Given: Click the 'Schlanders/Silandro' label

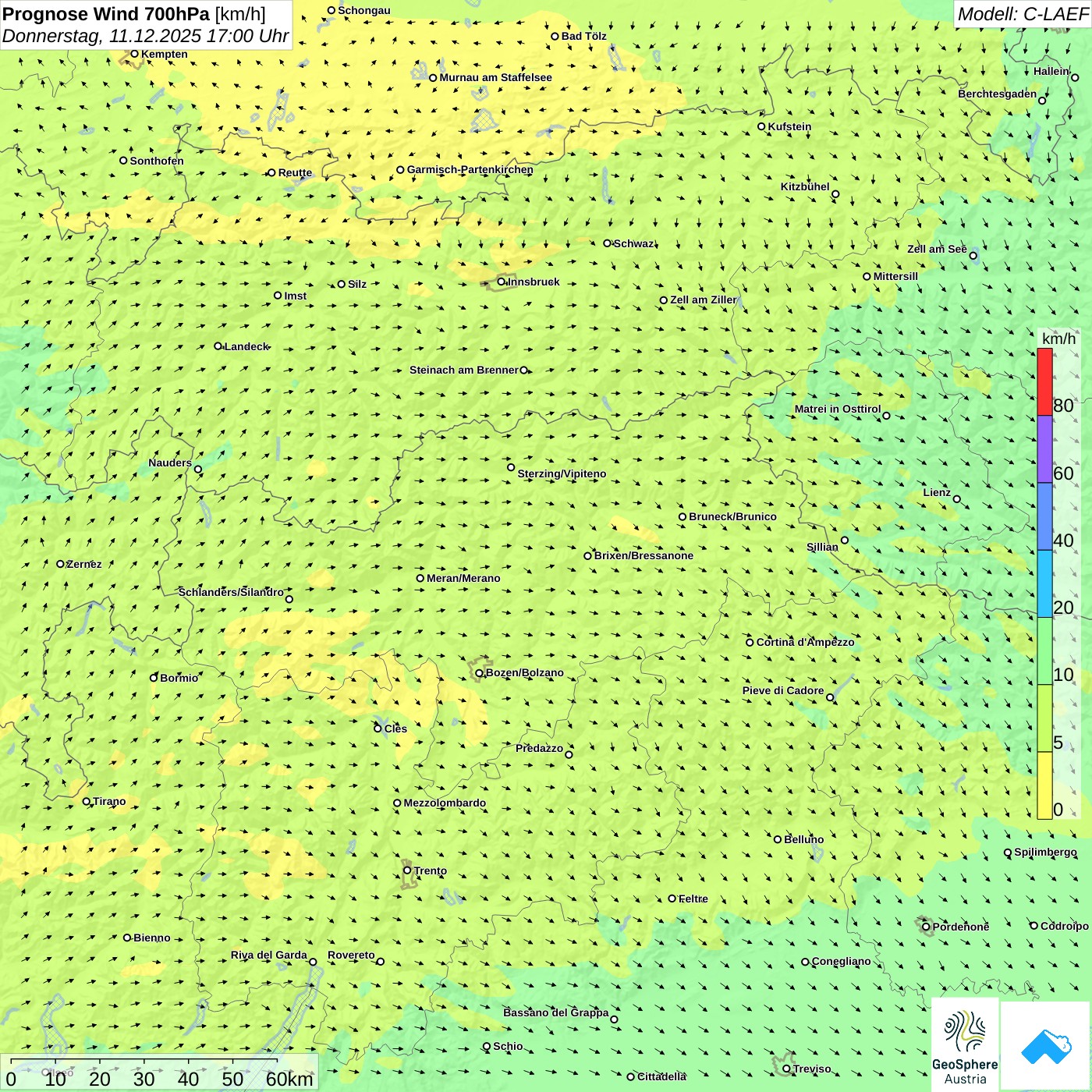Looking at the screenshot, I should (231, 592).
